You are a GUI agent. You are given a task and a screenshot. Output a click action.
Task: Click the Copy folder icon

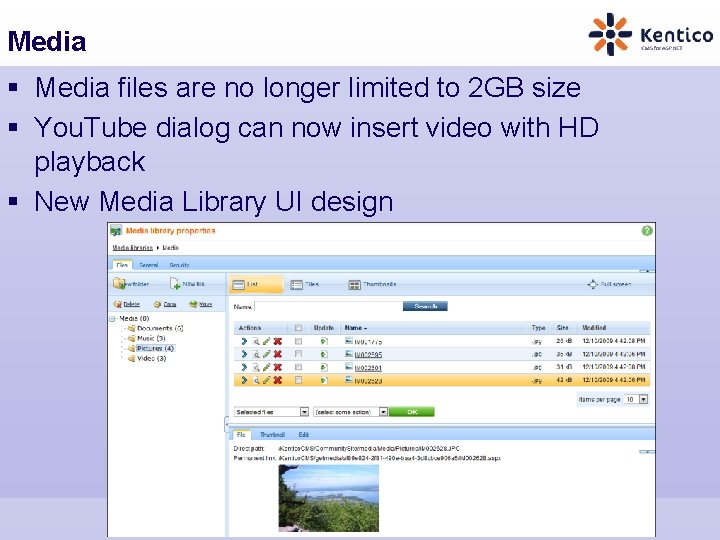(158, 304)
